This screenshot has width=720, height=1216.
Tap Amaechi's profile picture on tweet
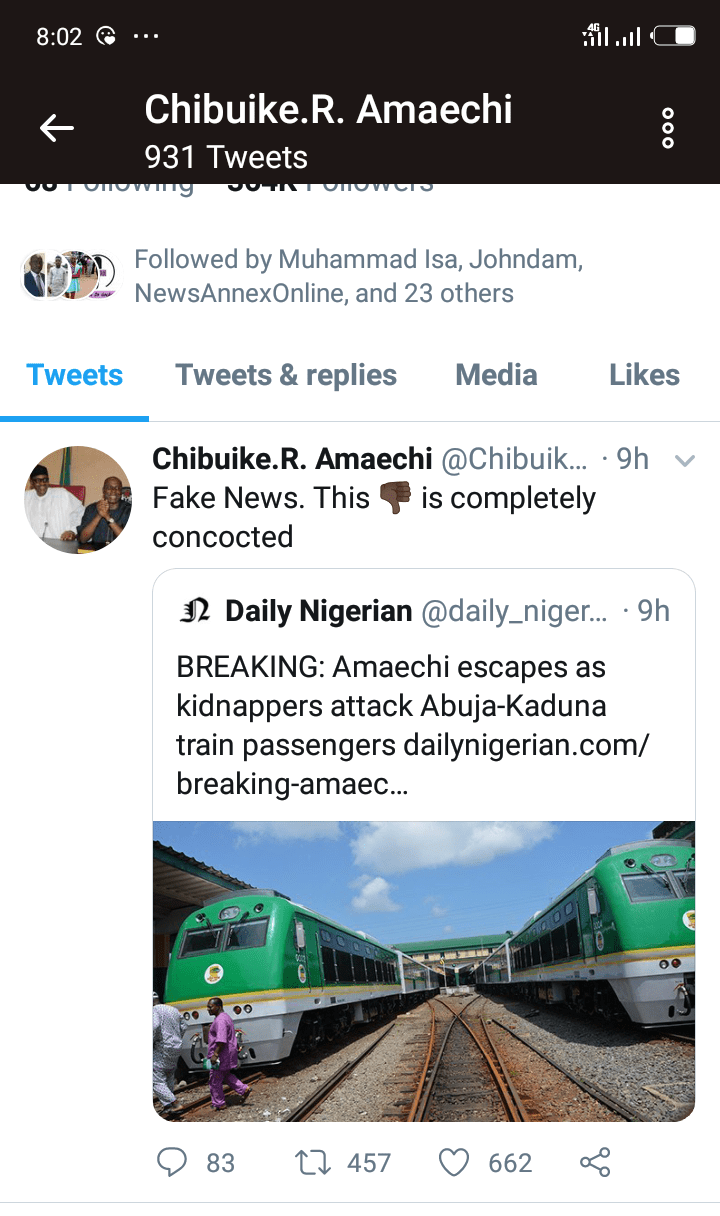pos(78,500)
